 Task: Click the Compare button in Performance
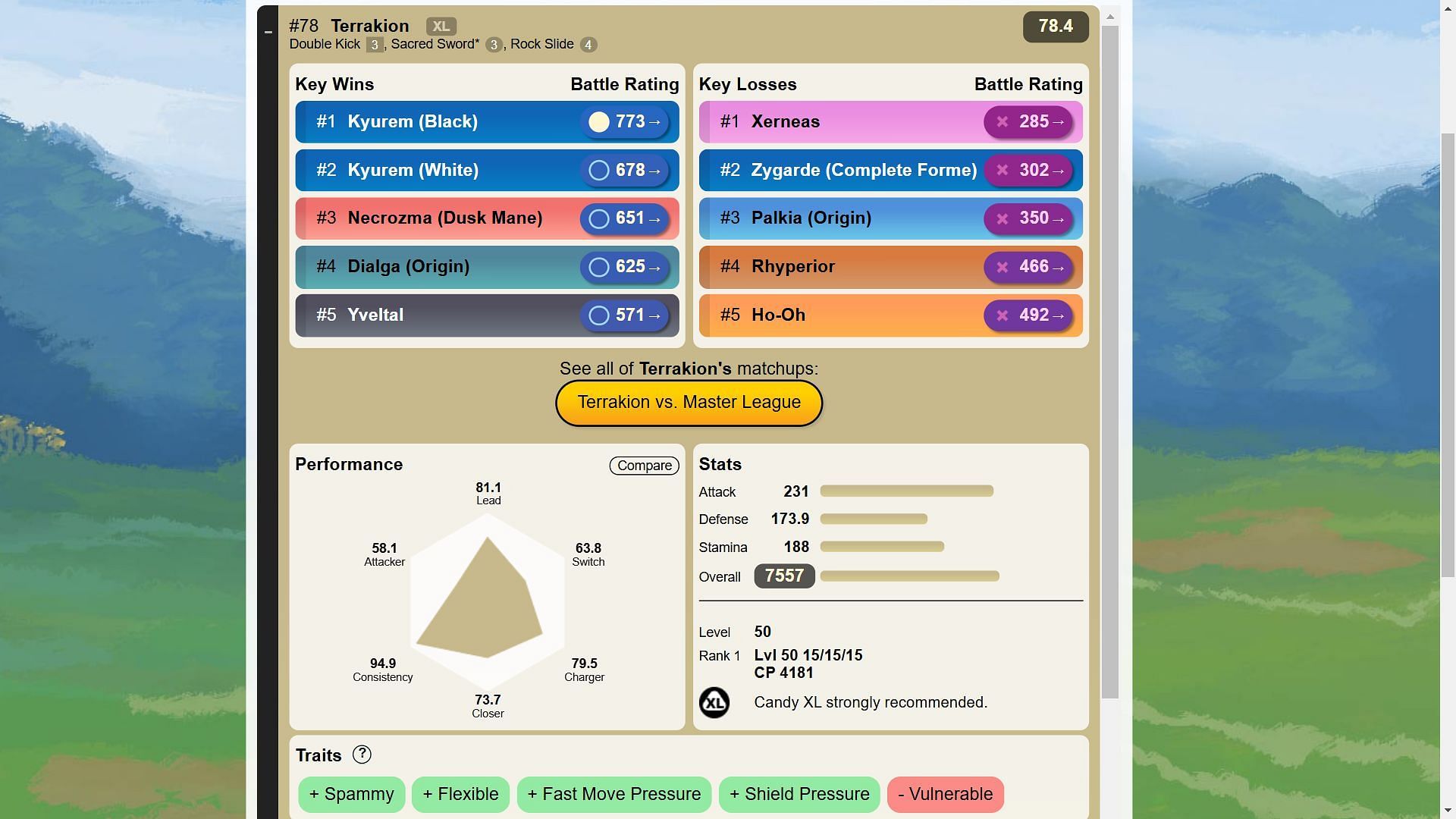644,466
